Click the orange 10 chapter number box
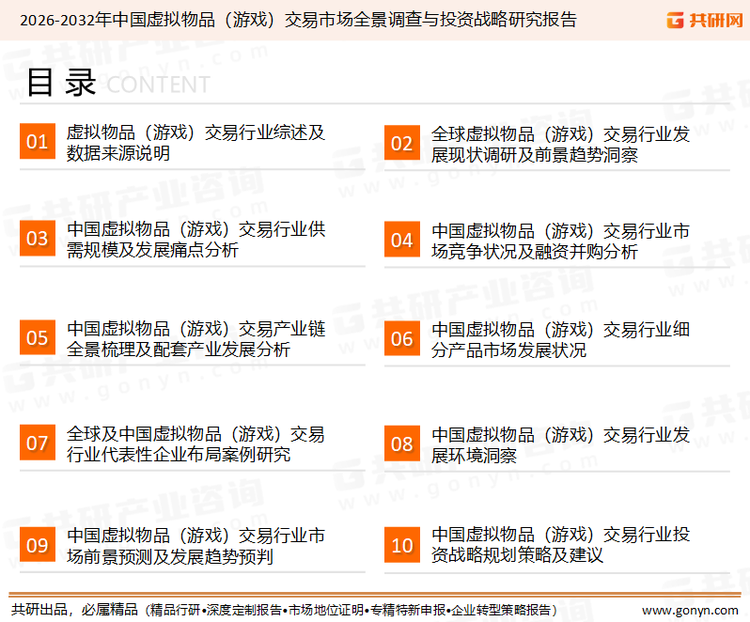This screenshot has height=622, width=750. pyautogui.click(x=402, y=545)
